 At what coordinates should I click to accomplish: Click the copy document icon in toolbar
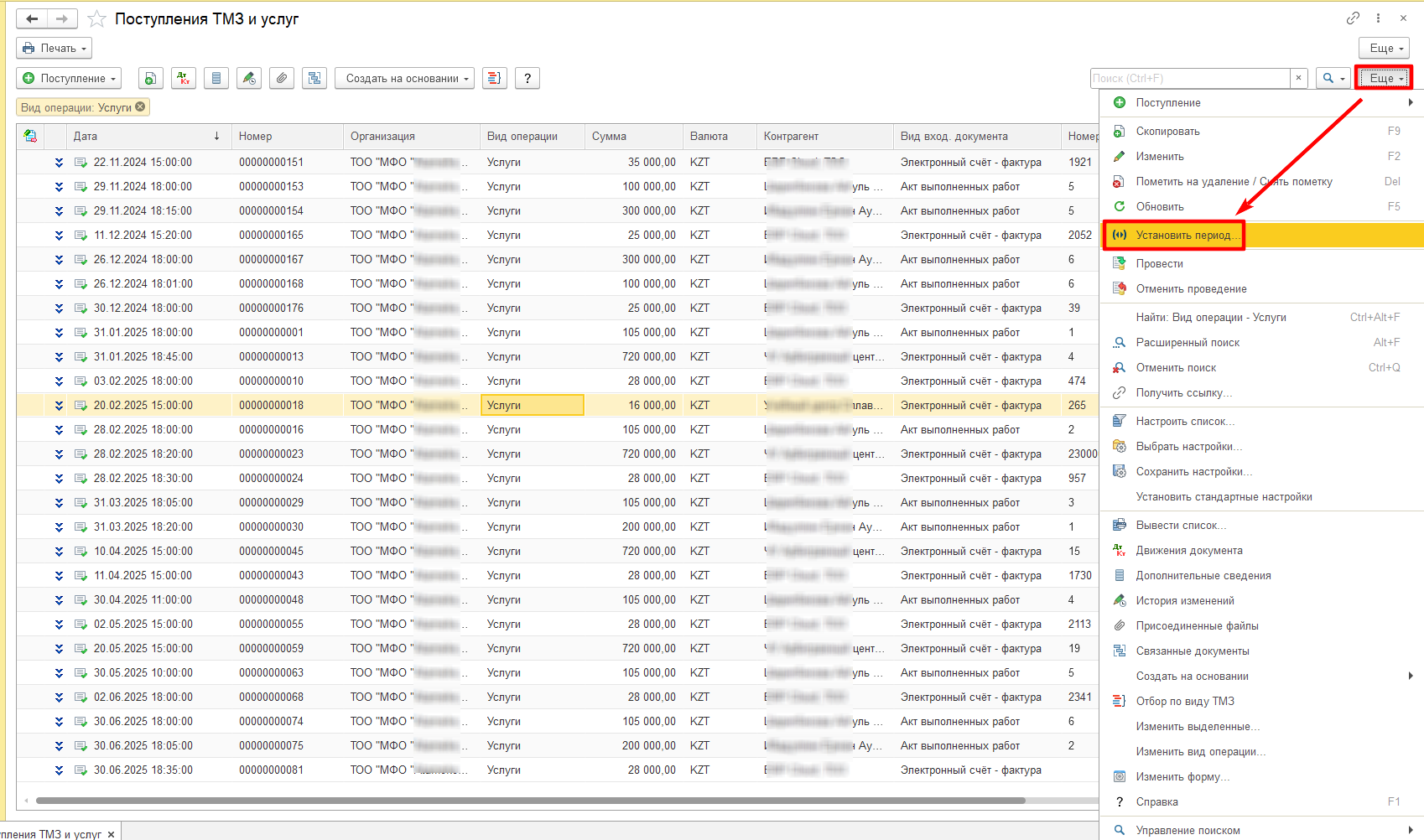point(150,78)
